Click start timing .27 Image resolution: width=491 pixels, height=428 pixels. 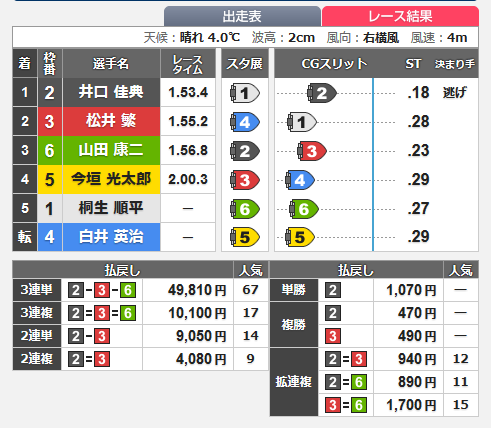(x=418, y=208)
